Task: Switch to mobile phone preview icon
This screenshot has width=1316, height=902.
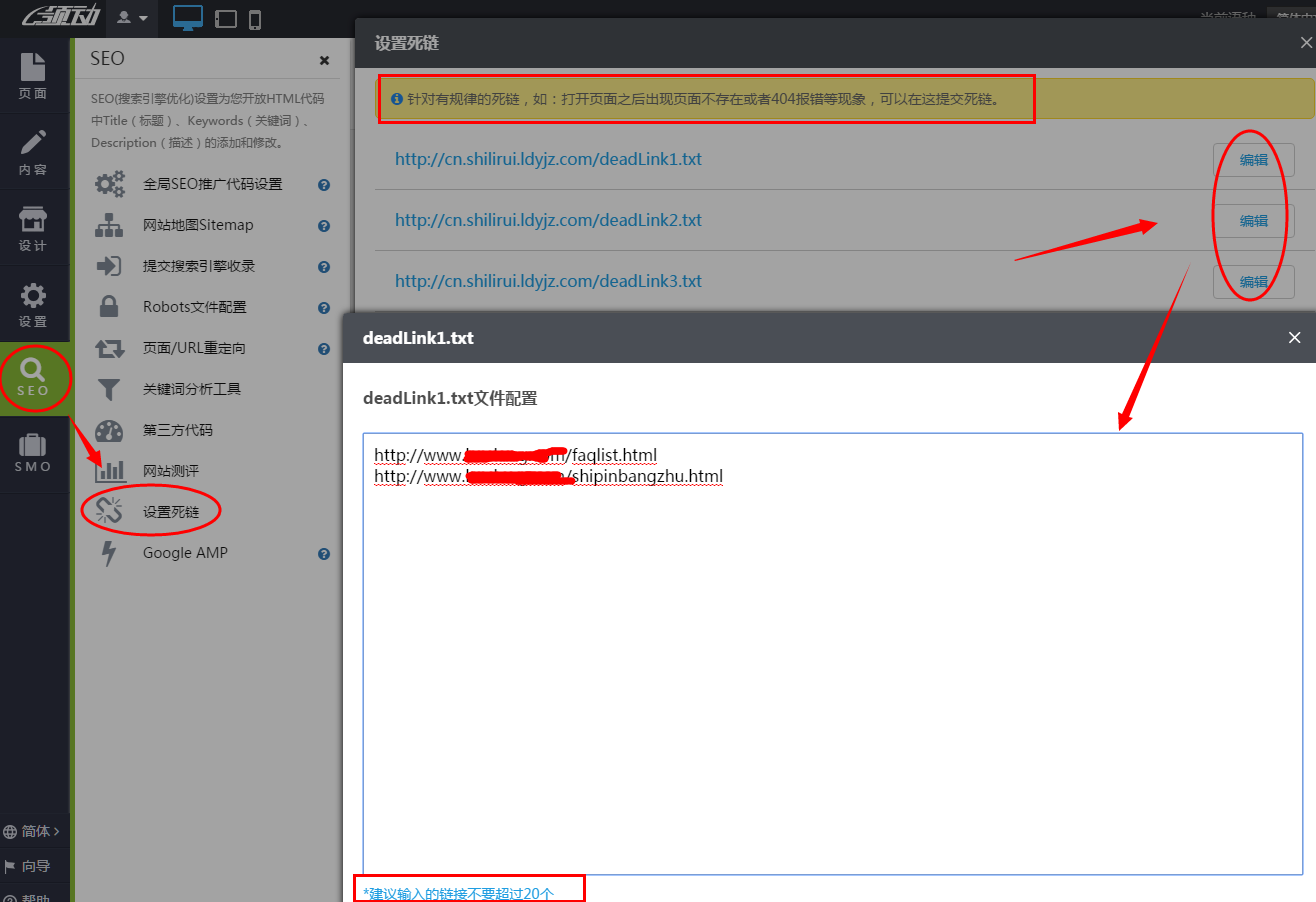Action: [255, 19]
